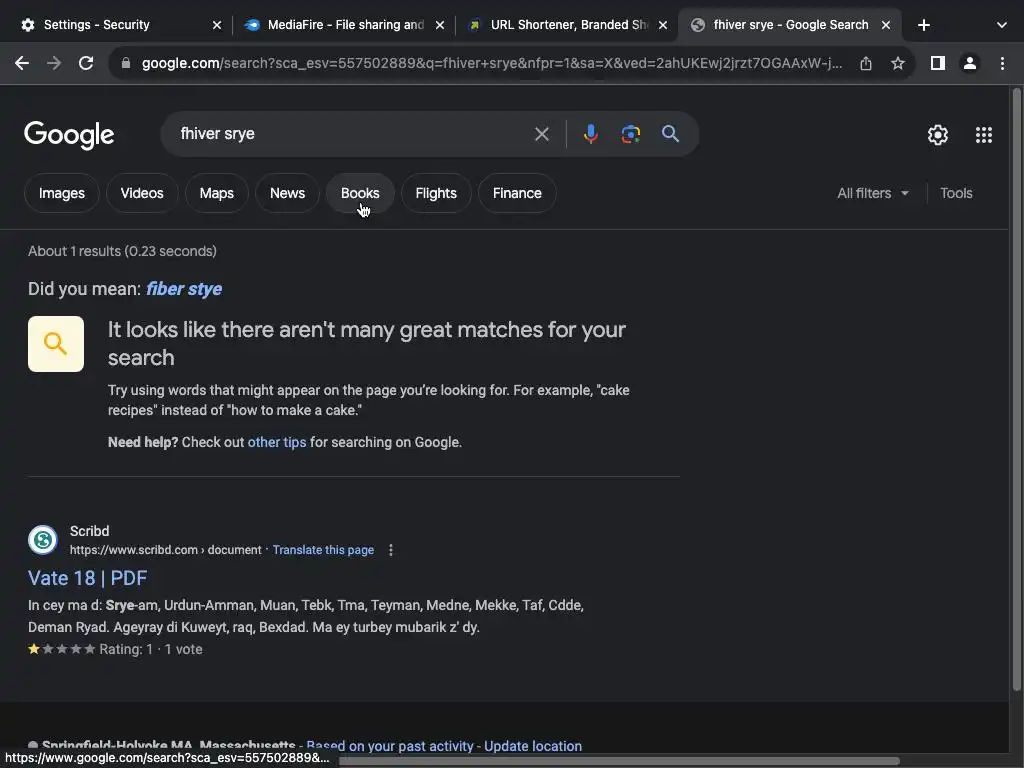Filter results by Maps
The width and height of the screenshot is (1024, 768).
click(x=216, y=193)
